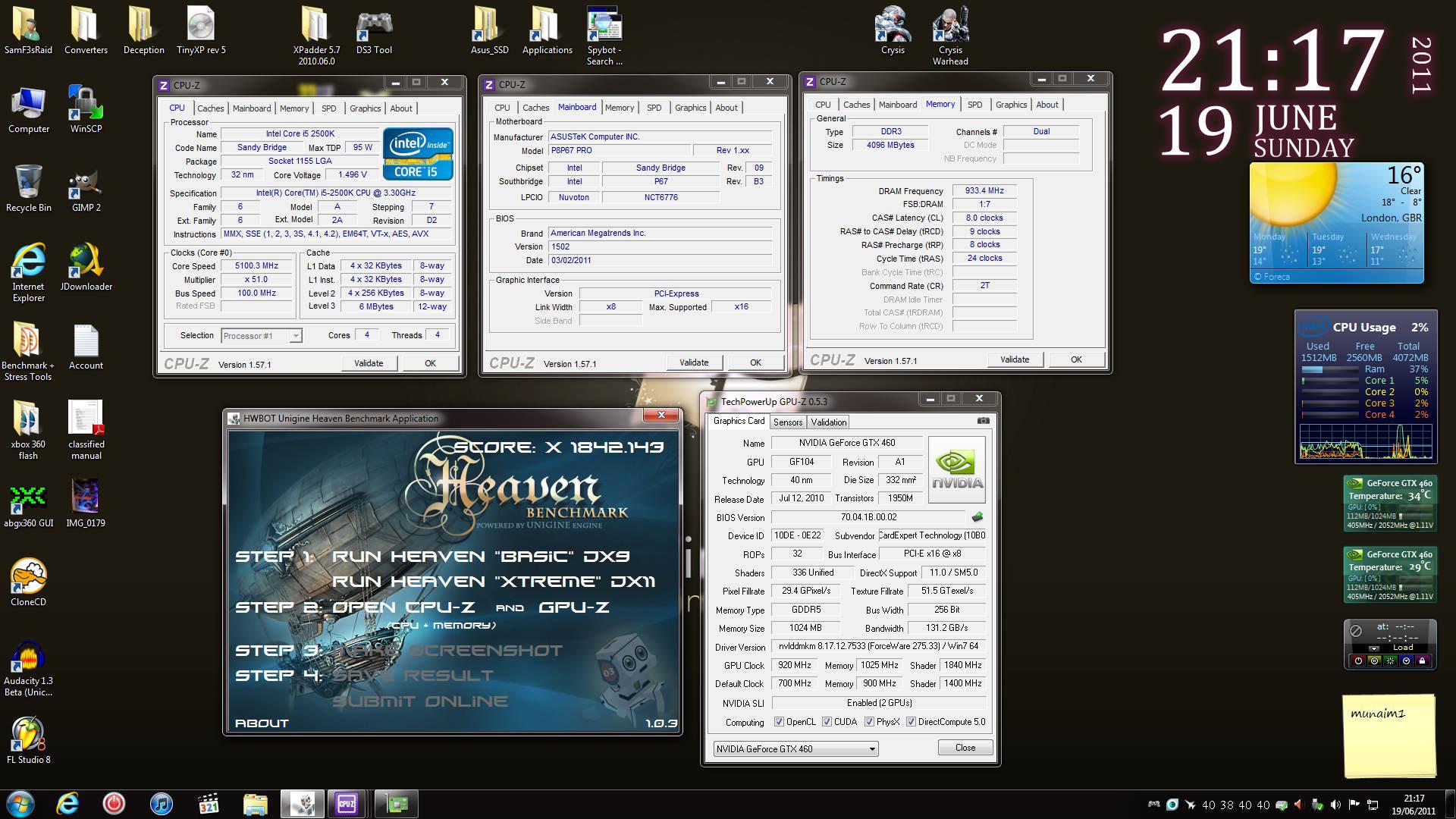Click the cancel timer circle icon on gadget
This screenshot has height=819, width=1456.
pyautogui.click(x=1356, y=630)
